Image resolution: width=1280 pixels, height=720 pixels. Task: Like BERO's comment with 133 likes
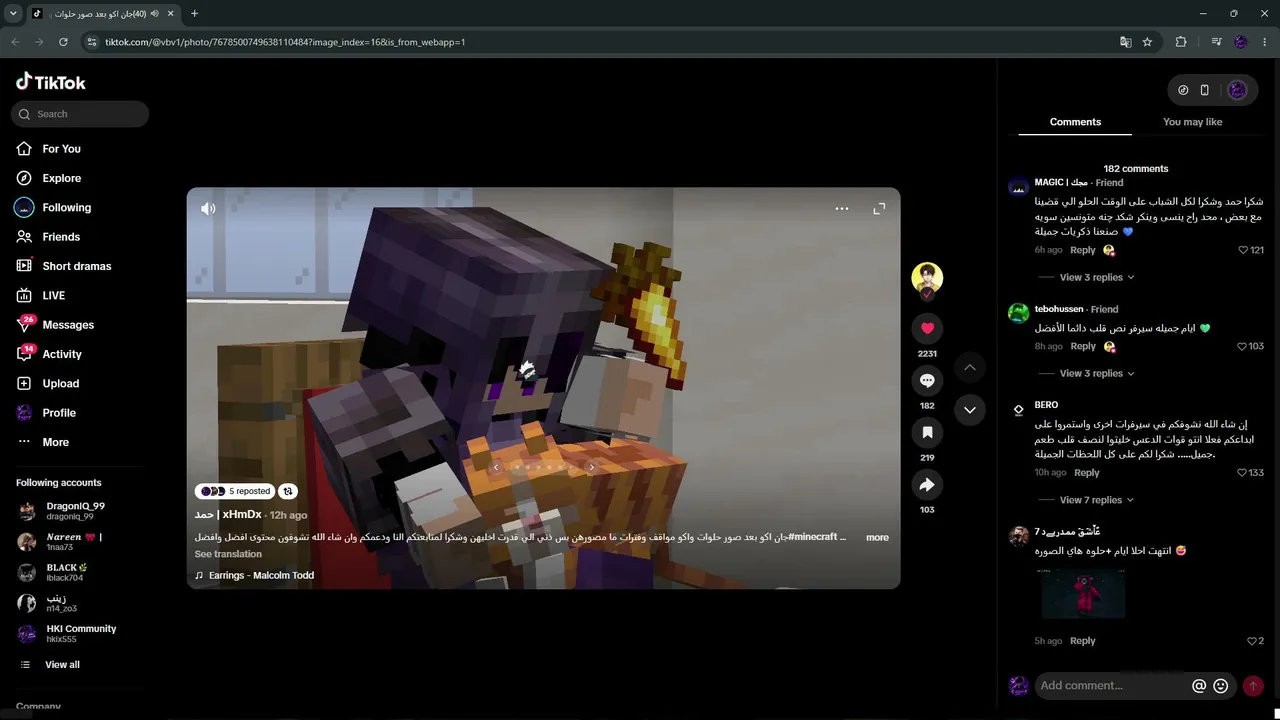tap(1242, 472)
